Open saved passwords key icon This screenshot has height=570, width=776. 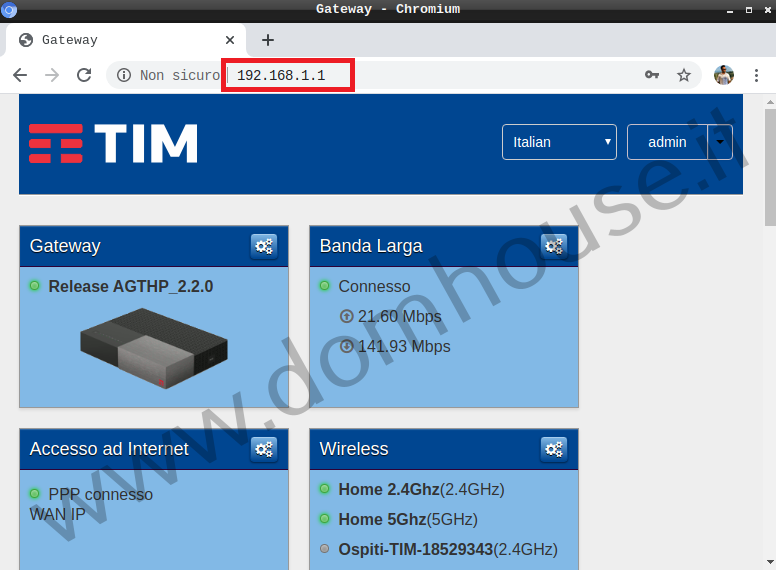(x=652, y=75)
